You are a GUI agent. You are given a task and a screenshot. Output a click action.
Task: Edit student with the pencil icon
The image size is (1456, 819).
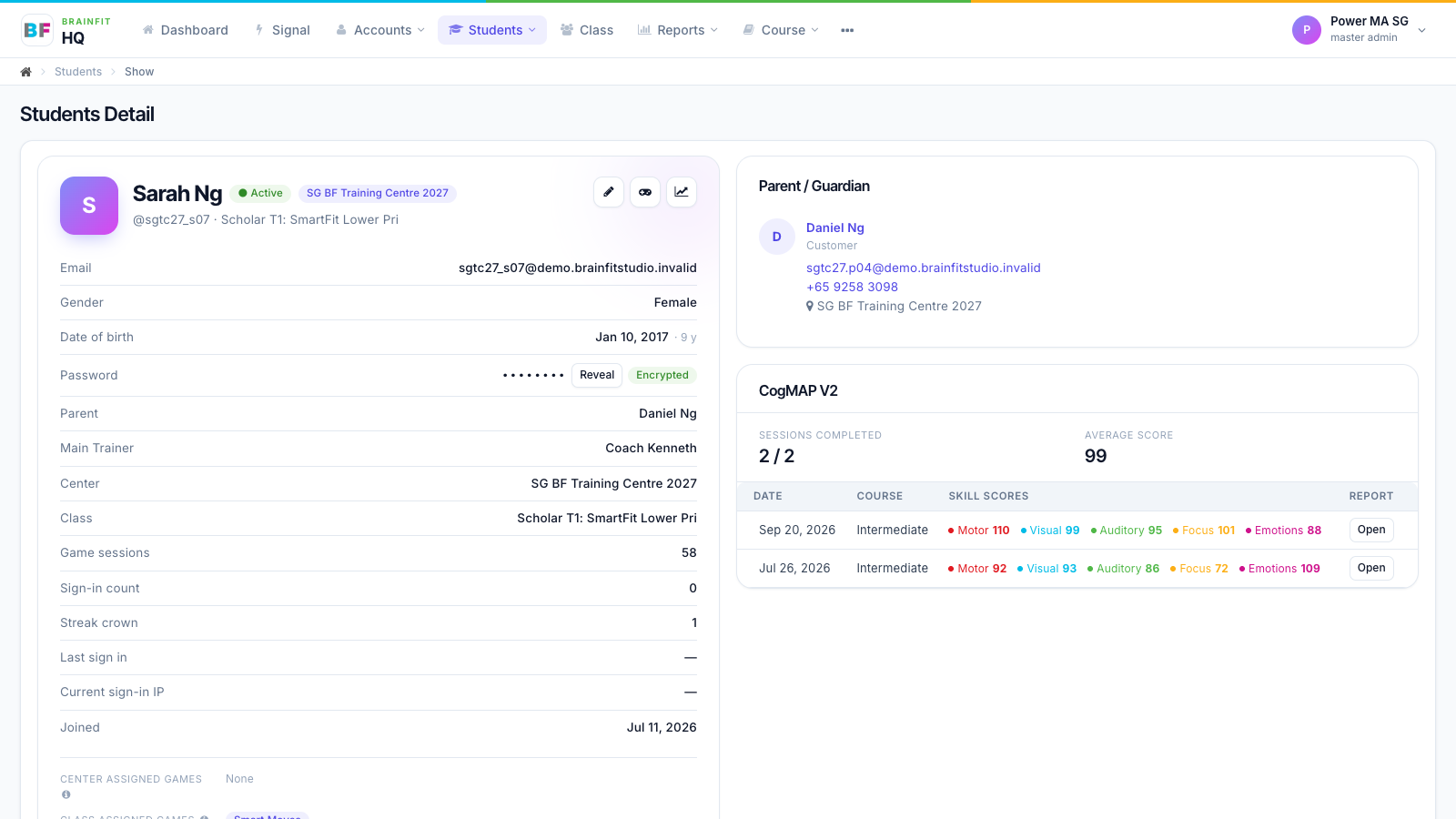click(x=609, y=192)
